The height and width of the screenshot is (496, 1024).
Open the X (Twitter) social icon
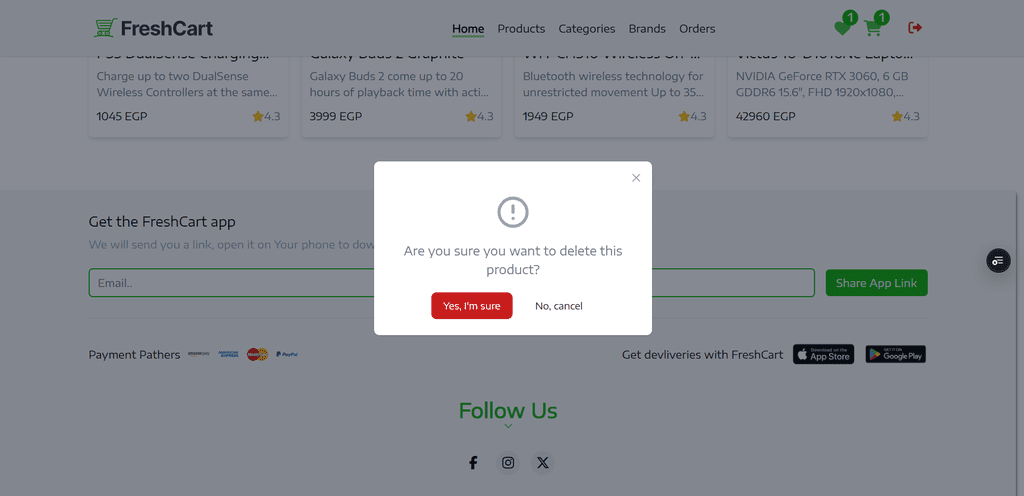543,463
